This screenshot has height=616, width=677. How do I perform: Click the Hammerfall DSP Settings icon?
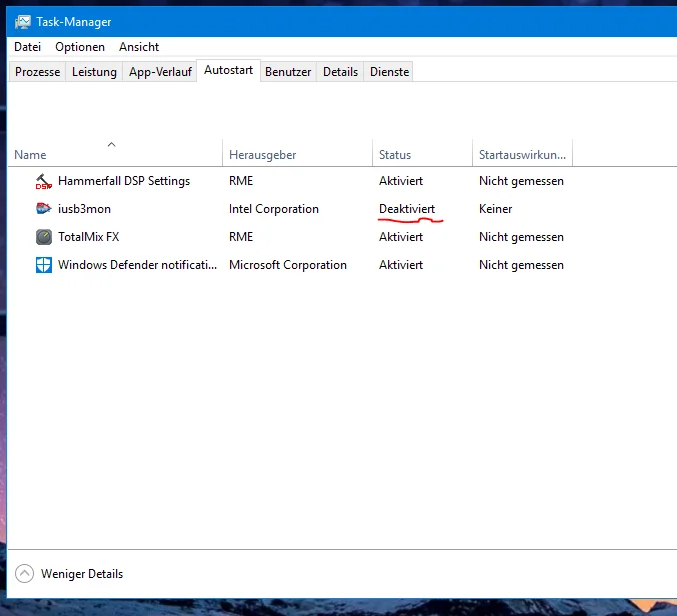pyautogui.click(x=44, y=181)
